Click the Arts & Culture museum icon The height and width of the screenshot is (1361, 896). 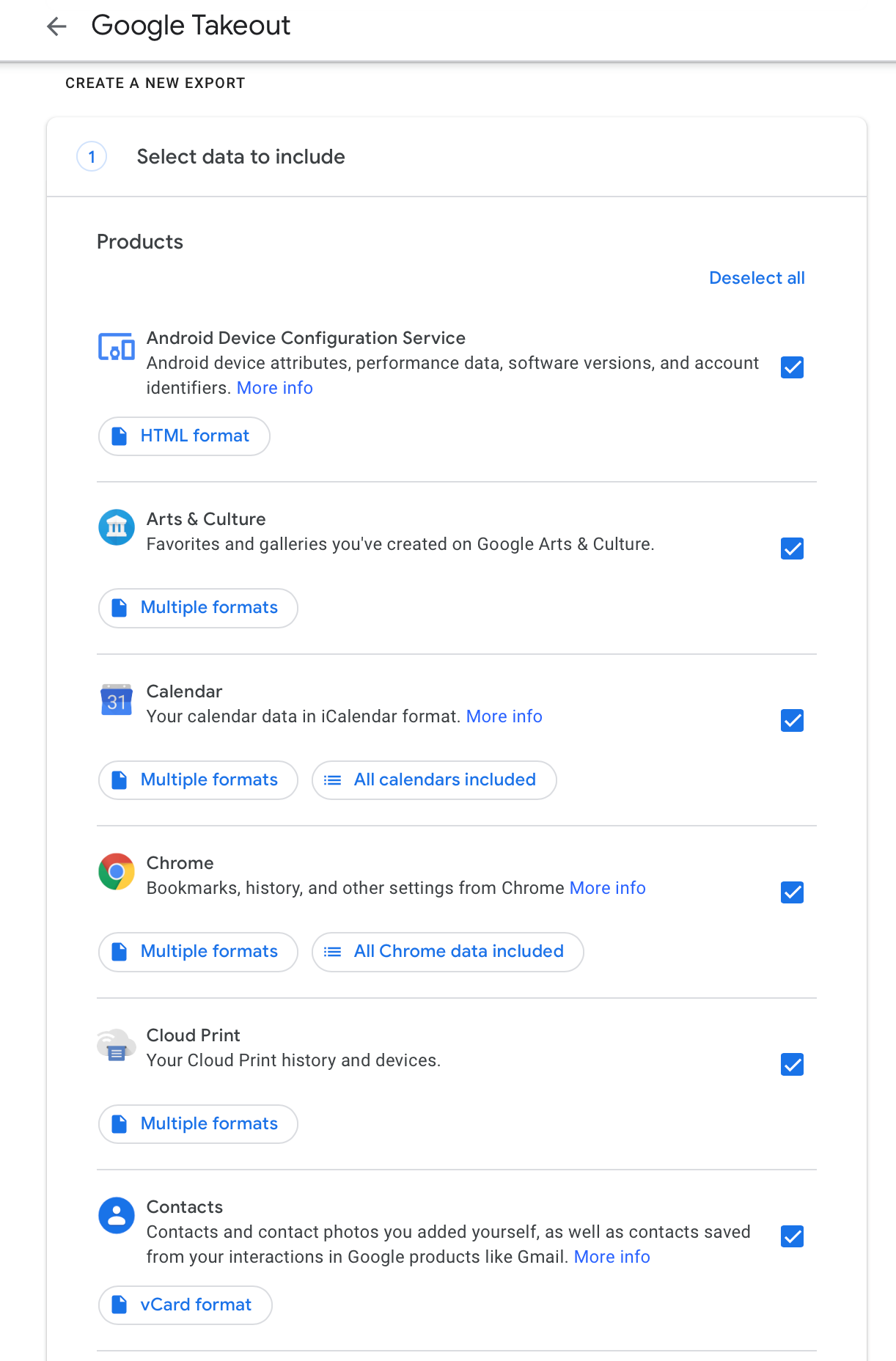coord(117,527)
